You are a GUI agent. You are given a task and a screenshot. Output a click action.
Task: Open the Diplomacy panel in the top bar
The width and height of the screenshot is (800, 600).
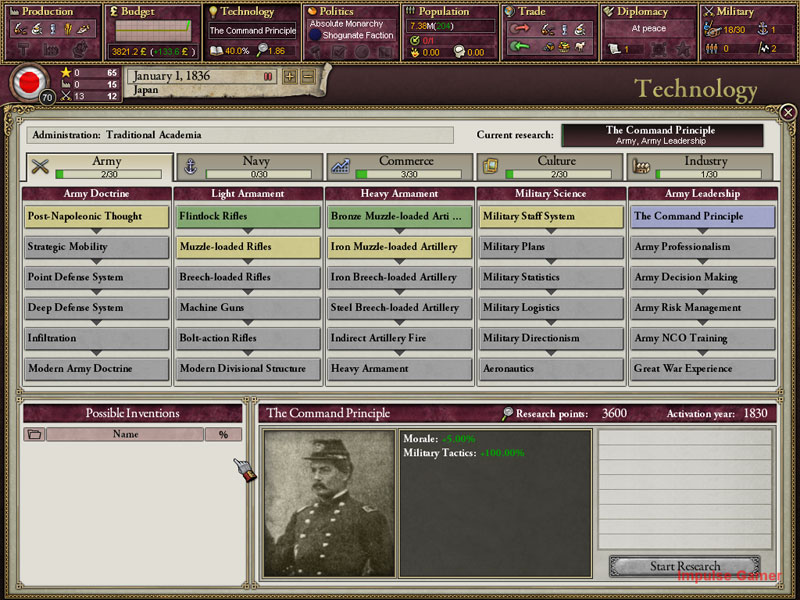click(648, 32)
